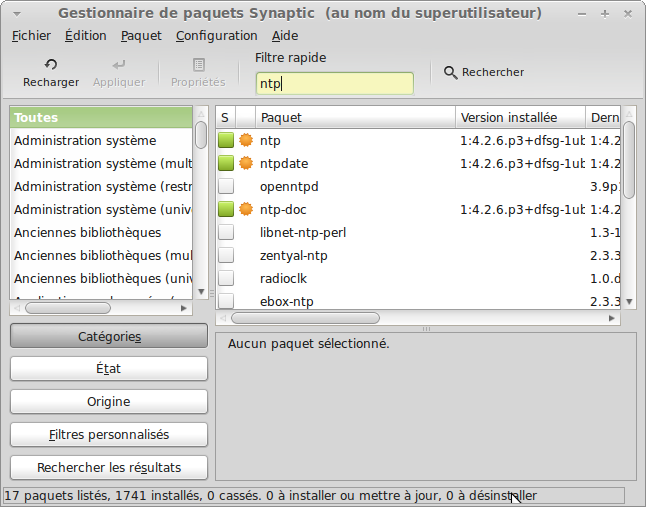The height and width of the screenshot is (507, 646).
Task: Select the État filter button
Action: pos(109,369)
